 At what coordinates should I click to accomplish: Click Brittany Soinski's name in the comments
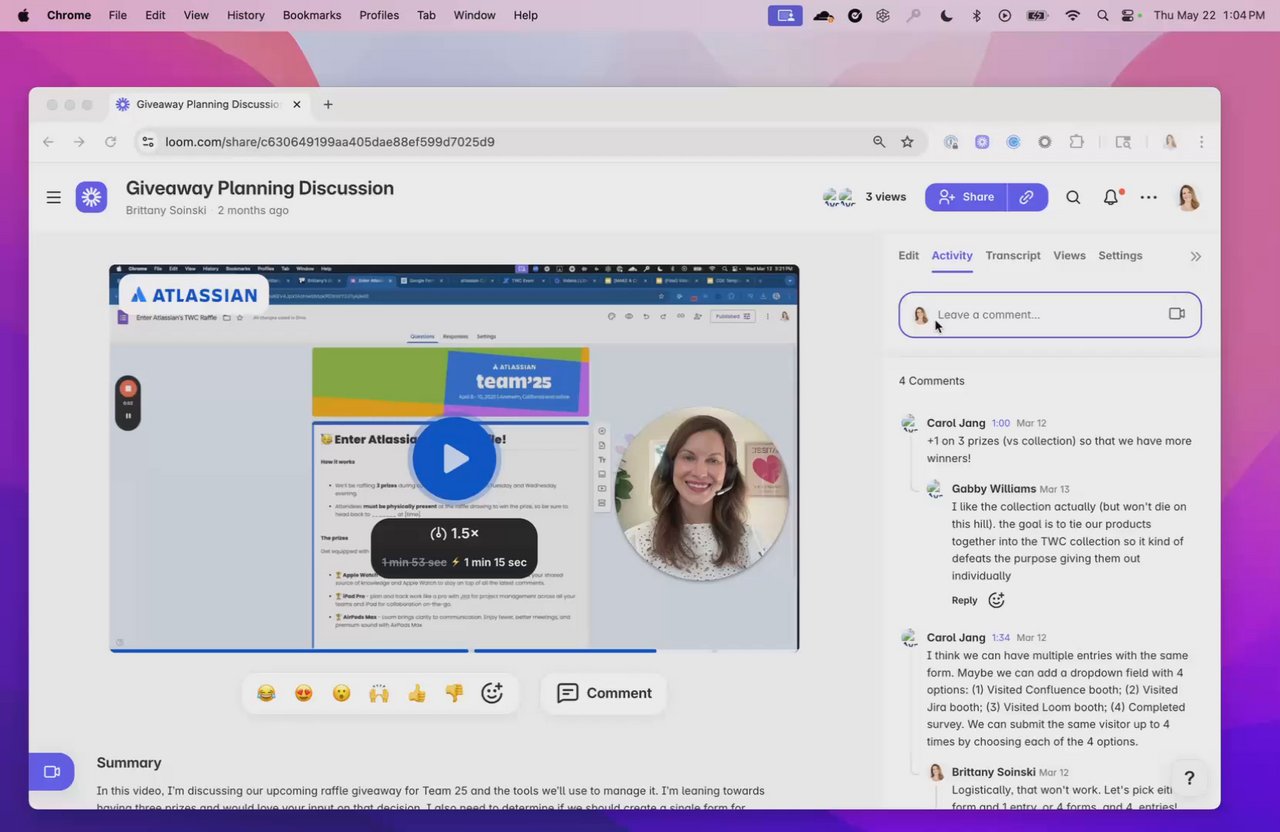[993, 772]
